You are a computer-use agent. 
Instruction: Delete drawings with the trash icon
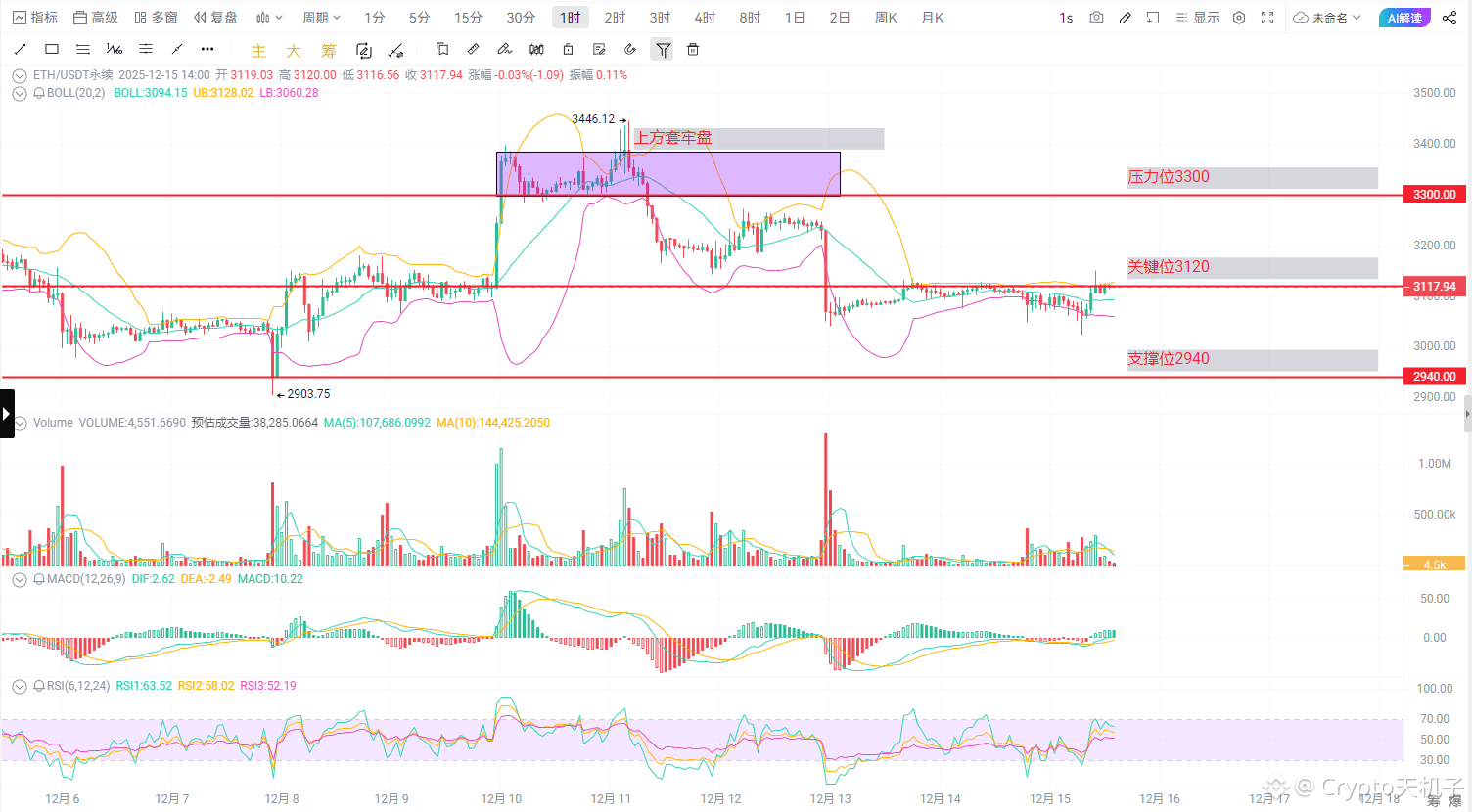click(693, 49)
